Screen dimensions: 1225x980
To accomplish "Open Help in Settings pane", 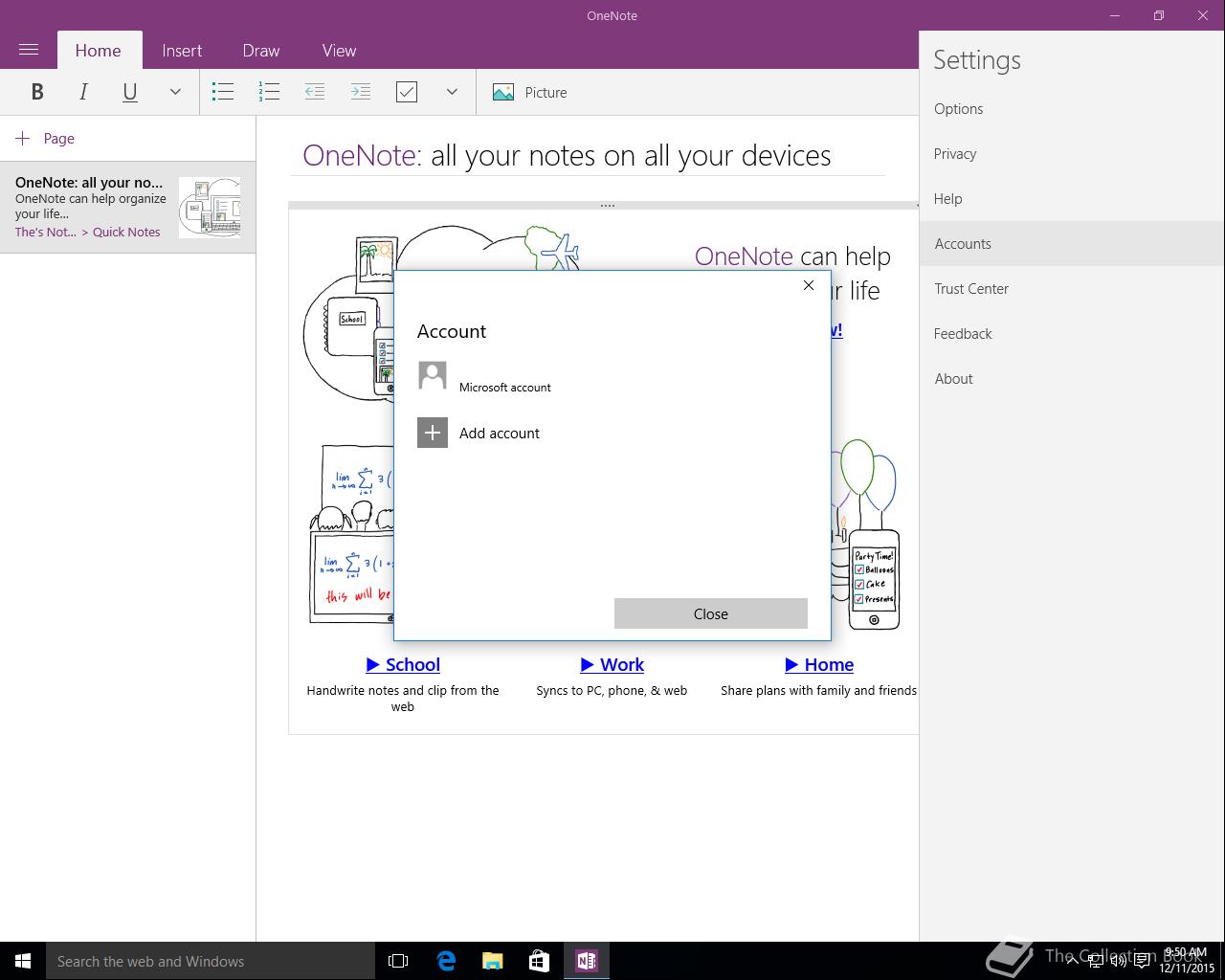I will click(x=1072, y=199).
